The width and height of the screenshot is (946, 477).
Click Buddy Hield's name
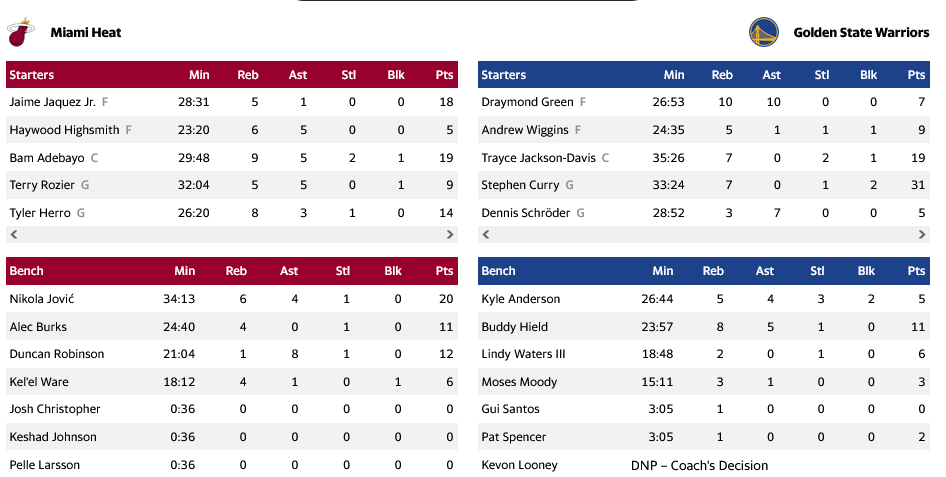click(514, 327)
